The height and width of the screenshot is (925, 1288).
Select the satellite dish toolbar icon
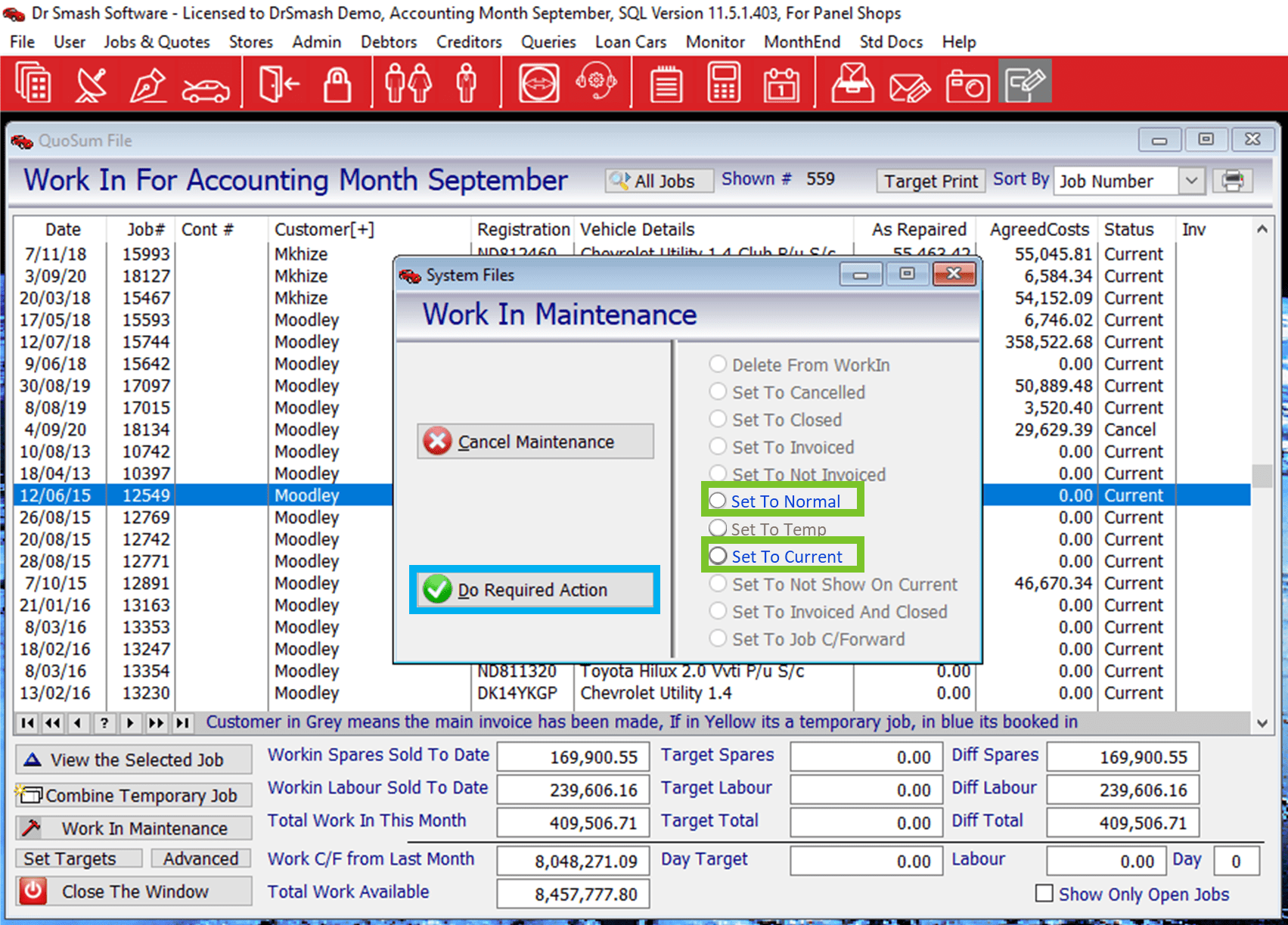pos(90,82)
